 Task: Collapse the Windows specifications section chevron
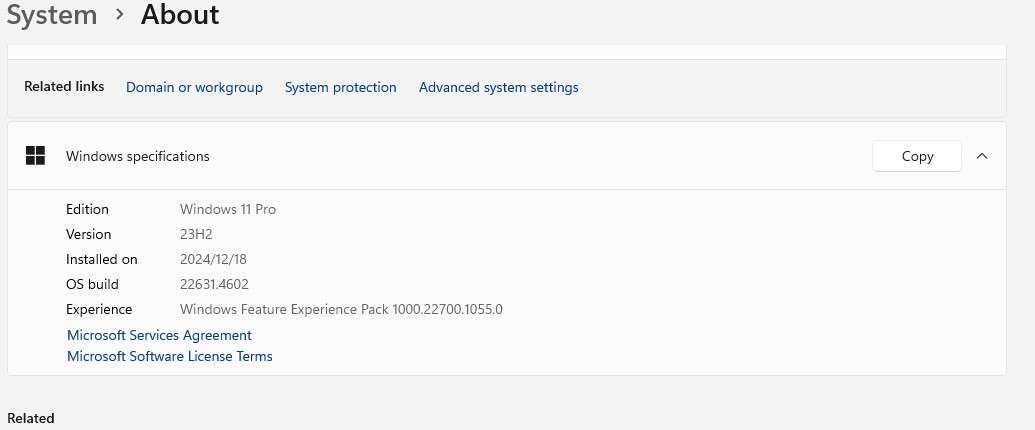coord(982,156)
